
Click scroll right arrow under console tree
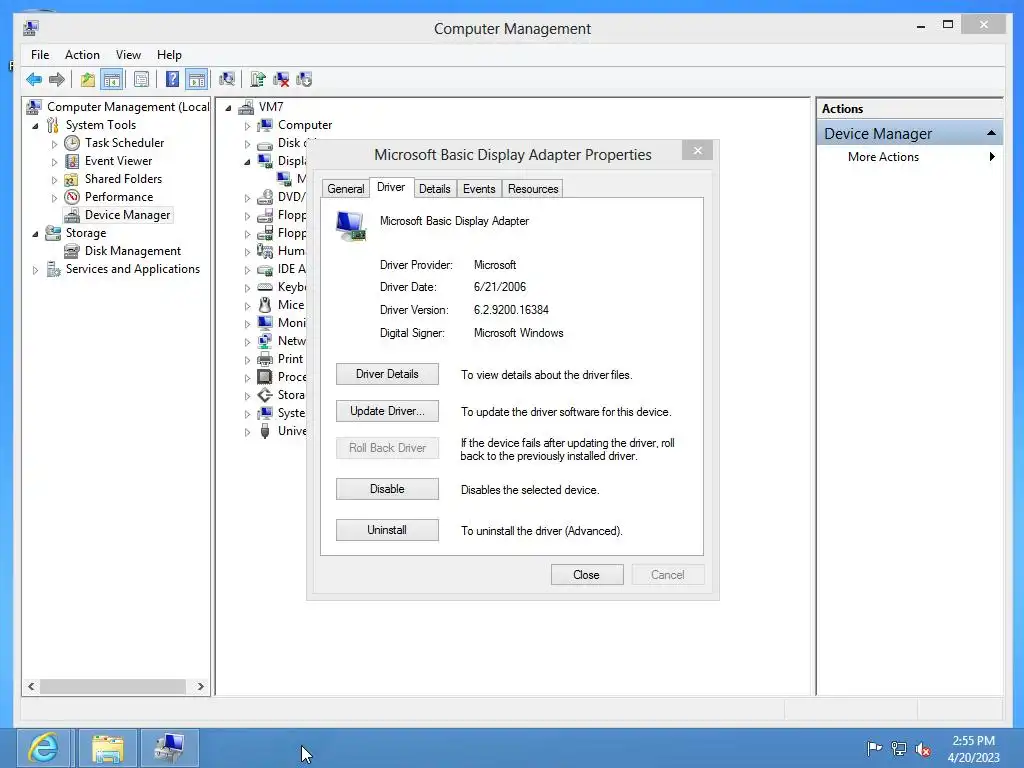[x=200, y=686]
